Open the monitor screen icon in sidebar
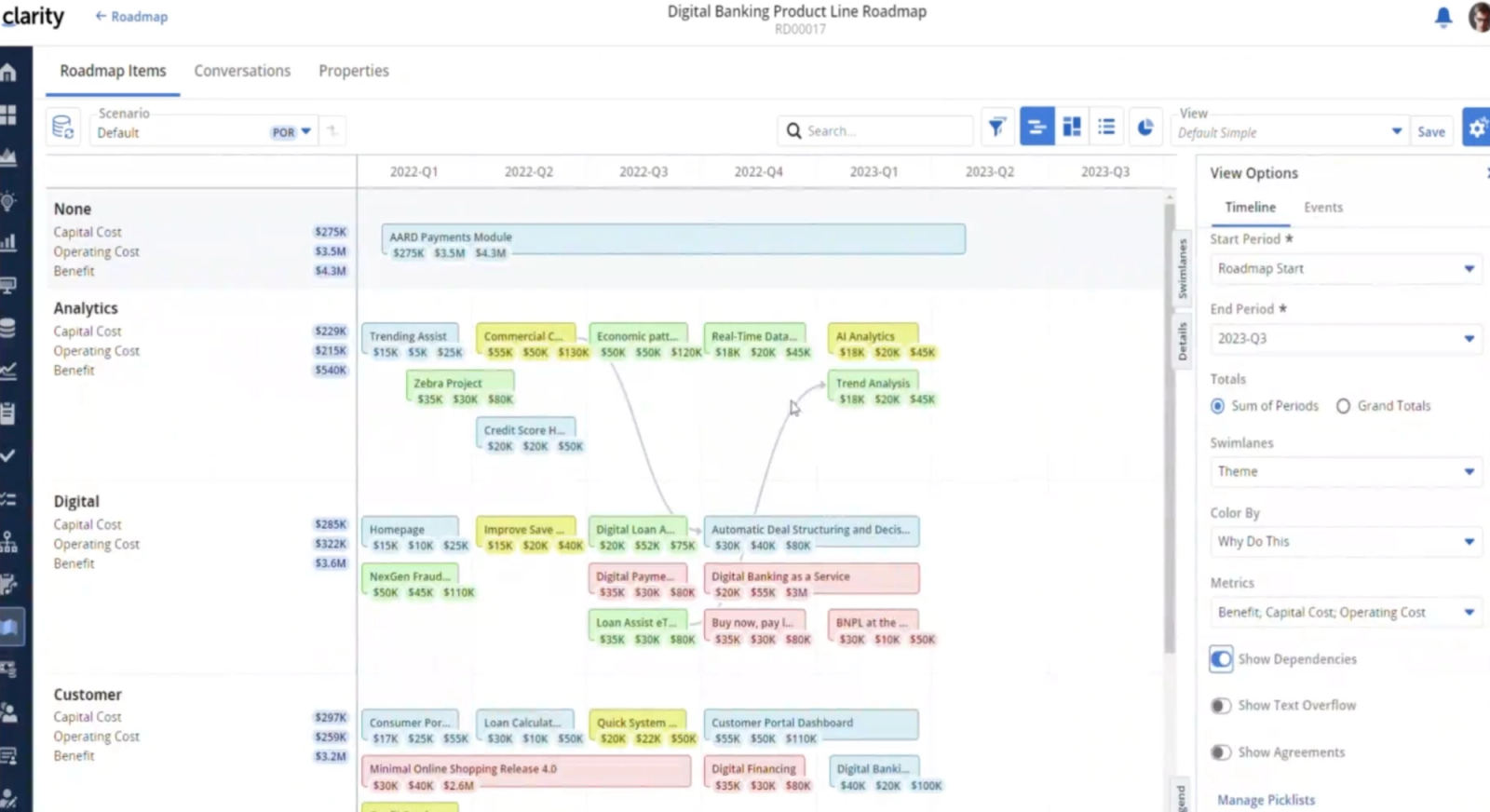The width and height of the screenshot is (1490, 812). point(9,285)
